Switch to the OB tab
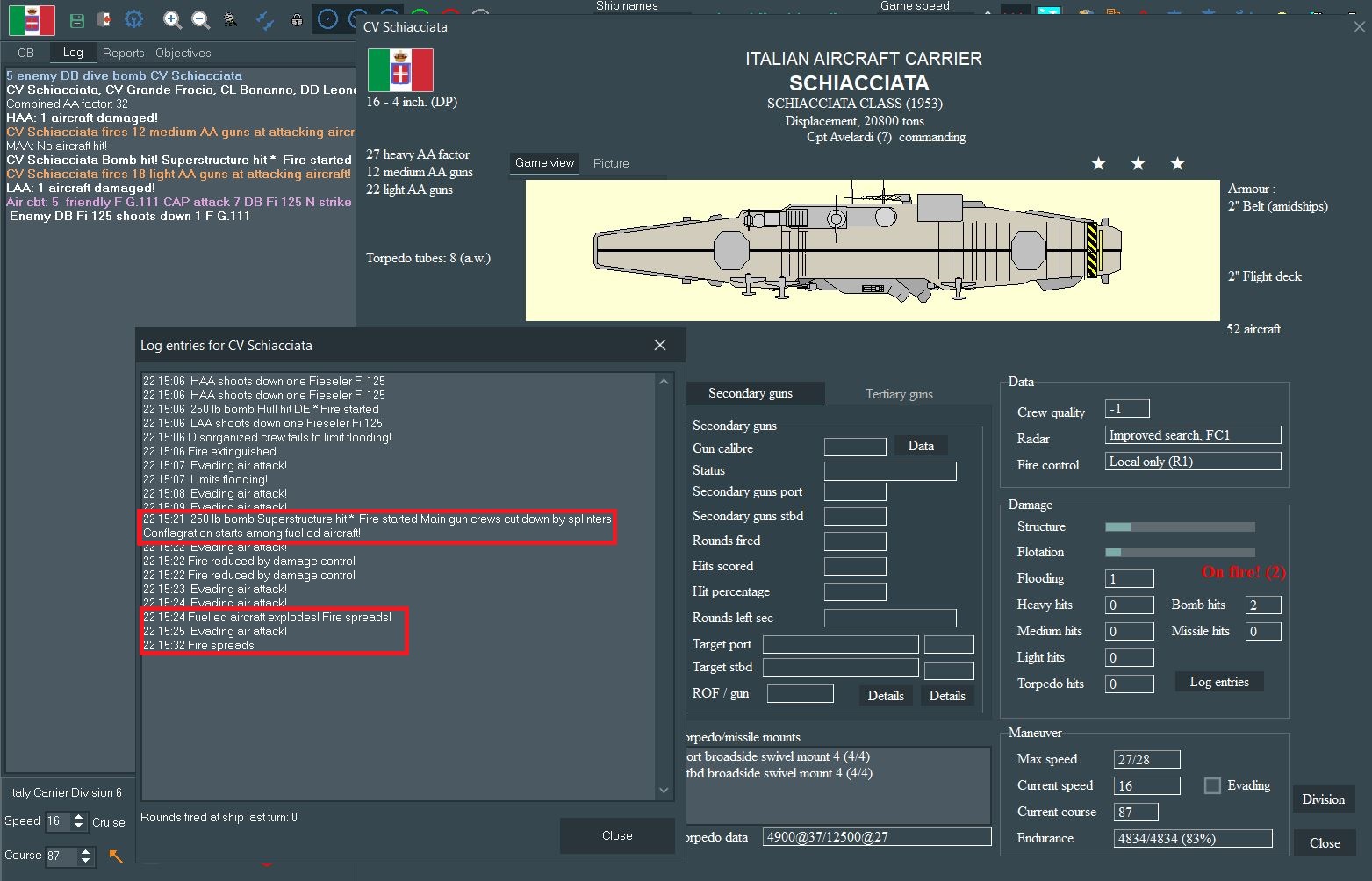The height and width of the screenshot is (881, 1372). tap(26, 53)
